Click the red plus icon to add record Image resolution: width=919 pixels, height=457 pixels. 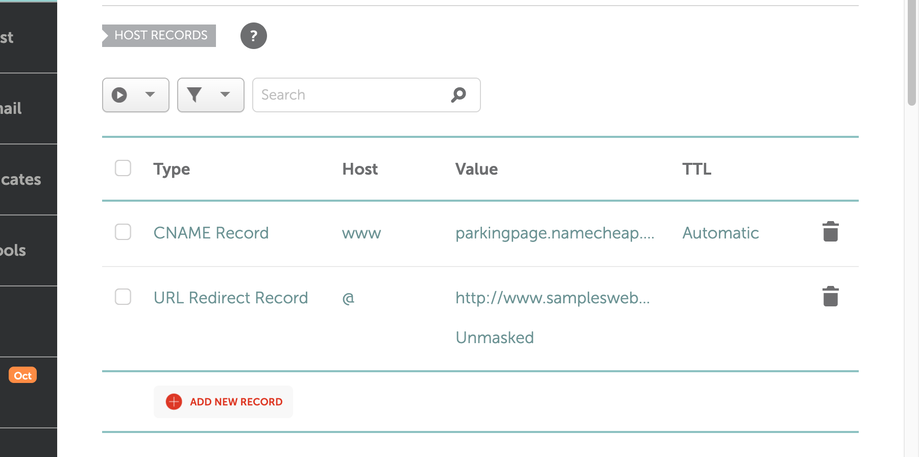(173, 402)
